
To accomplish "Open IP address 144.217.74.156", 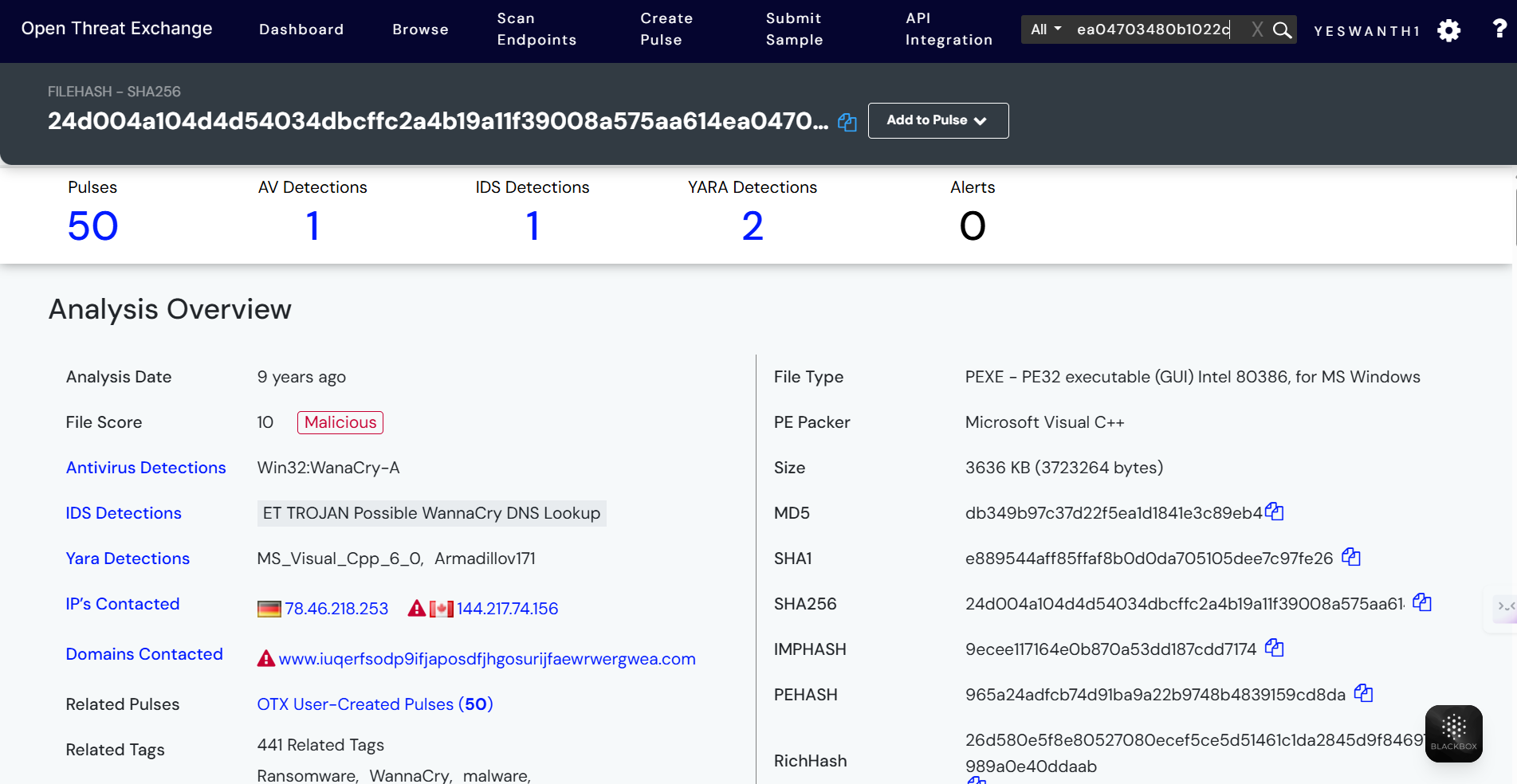I will 507,609.
